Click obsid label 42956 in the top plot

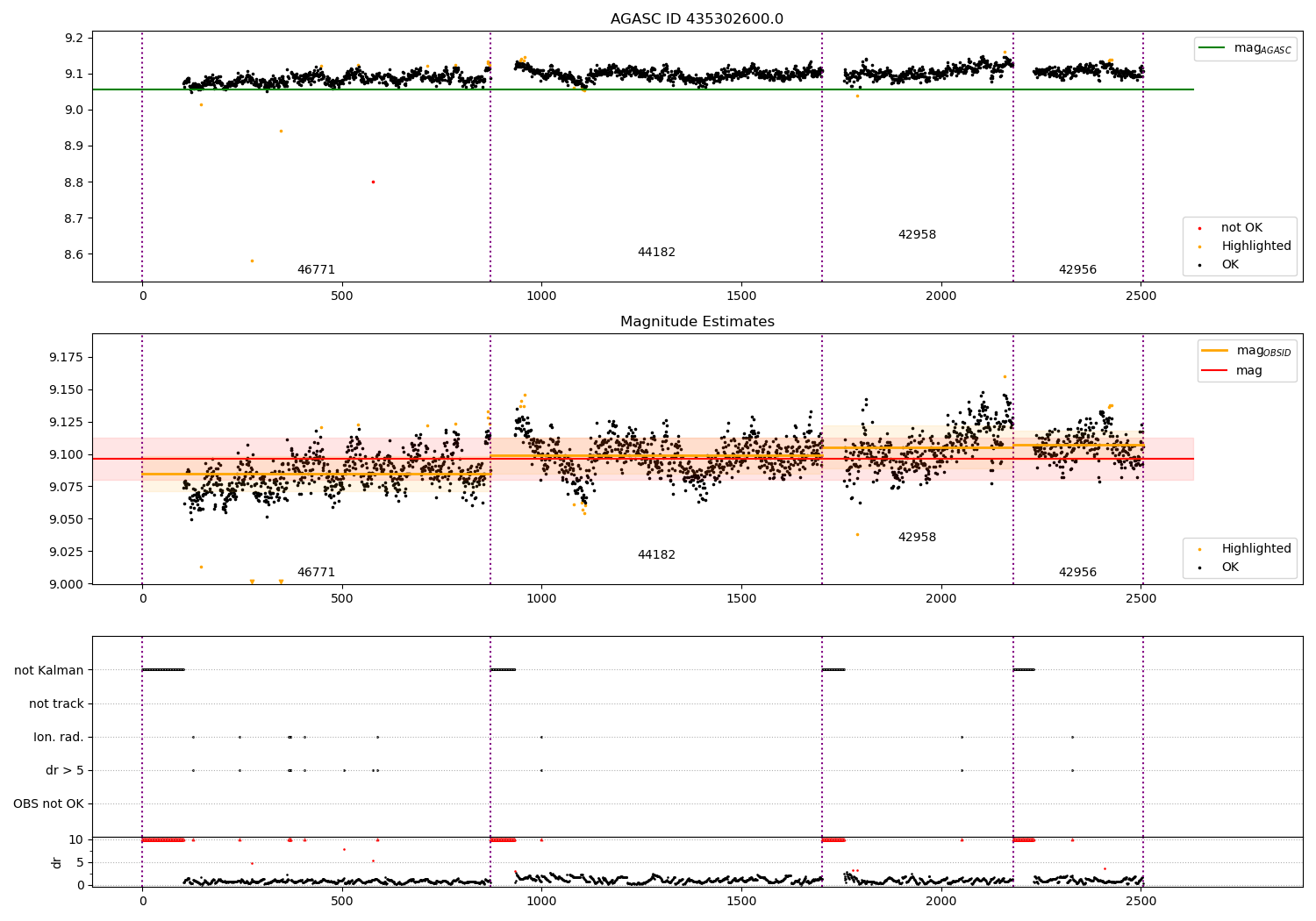point(1077,270)
